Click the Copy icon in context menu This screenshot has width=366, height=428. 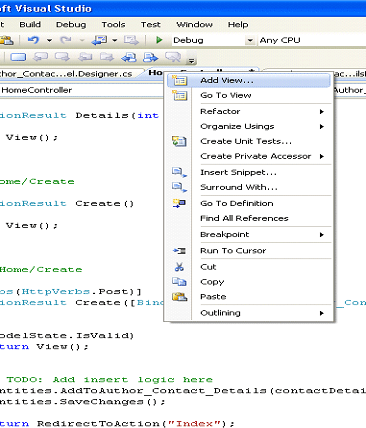tap(179, 282)
